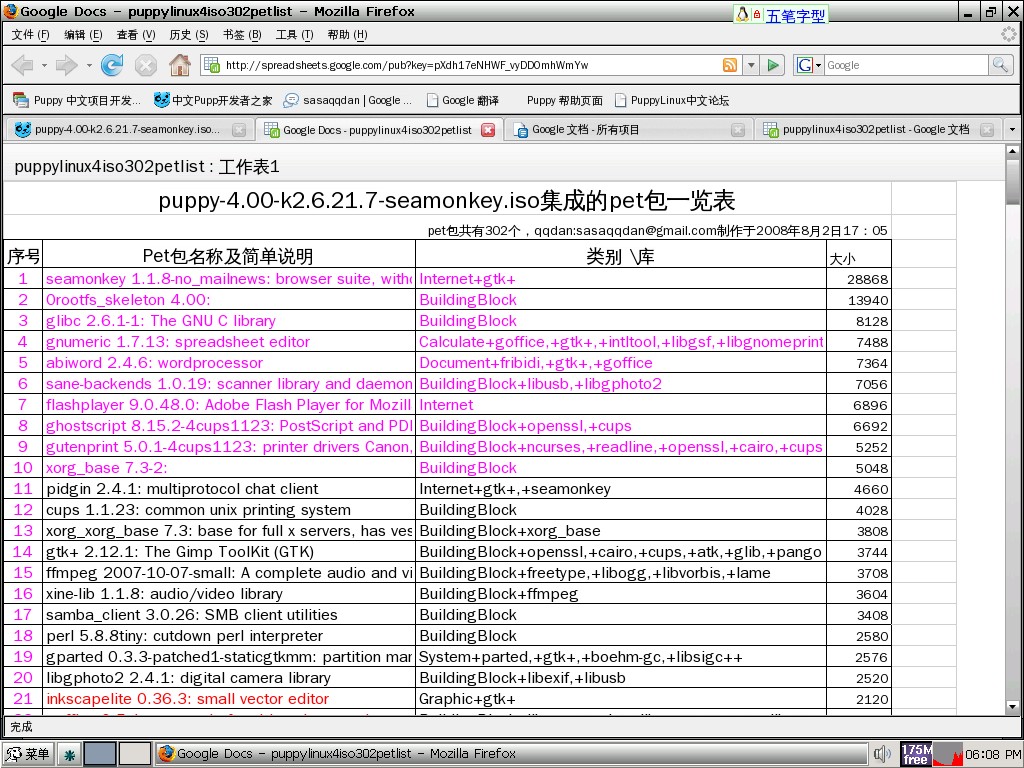Image resolution: width=1024 pixels, height=768 pixels.
Task: Click the search magnifier icon
Action: tap(1000, 66)
